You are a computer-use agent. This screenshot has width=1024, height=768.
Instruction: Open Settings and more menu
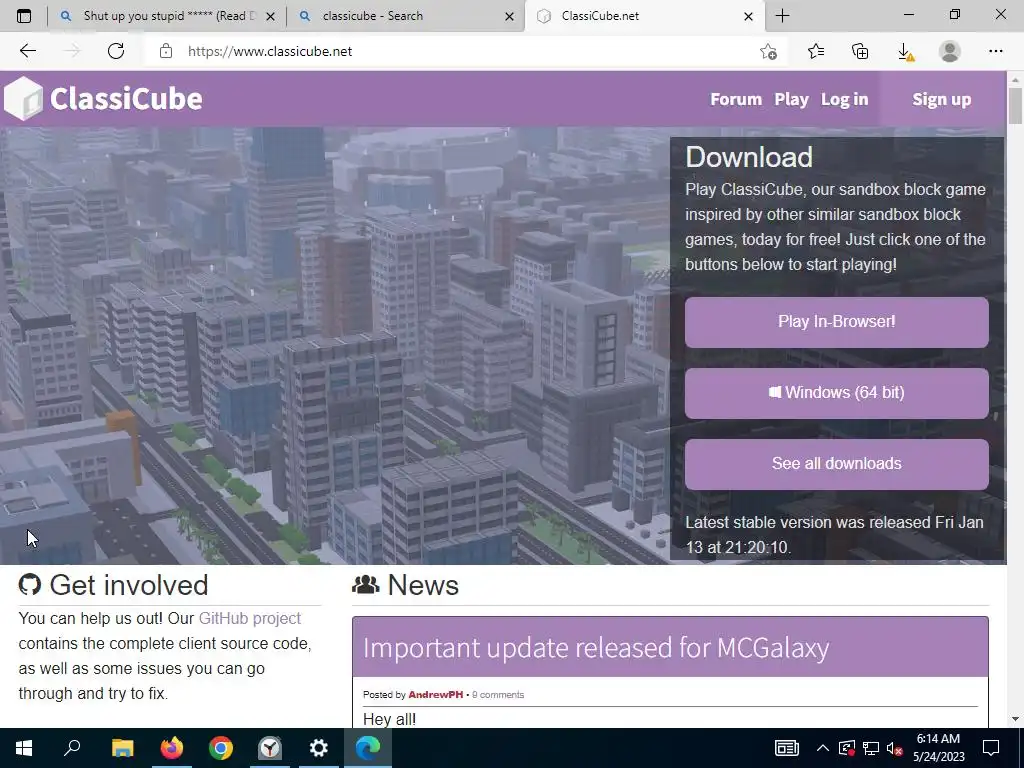tap(995, 51)
